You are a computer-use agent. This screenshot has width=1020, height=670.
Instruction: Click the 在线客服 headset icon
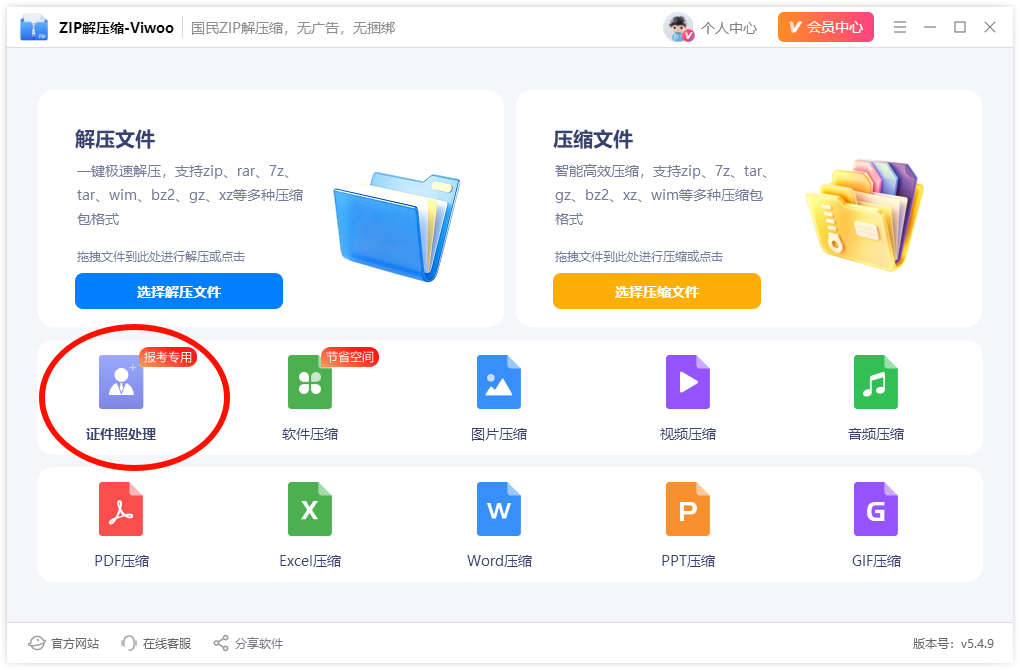129,643
